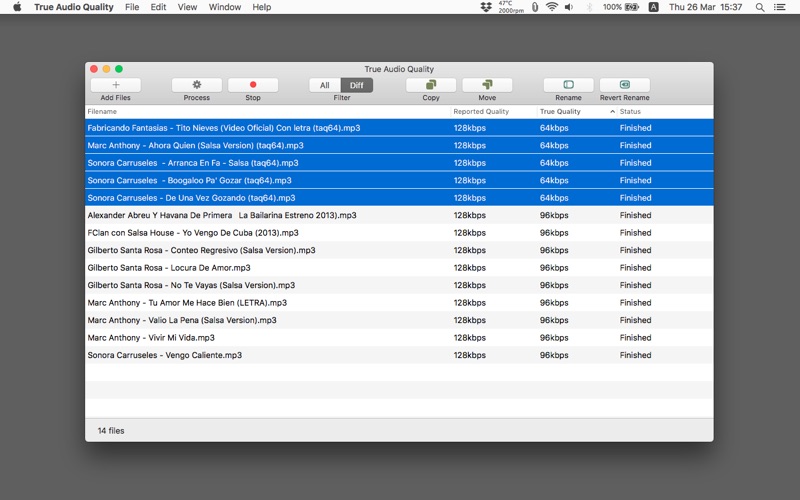800x500 pixels.
Task: Open the Window menu
Action: [224, 7]
